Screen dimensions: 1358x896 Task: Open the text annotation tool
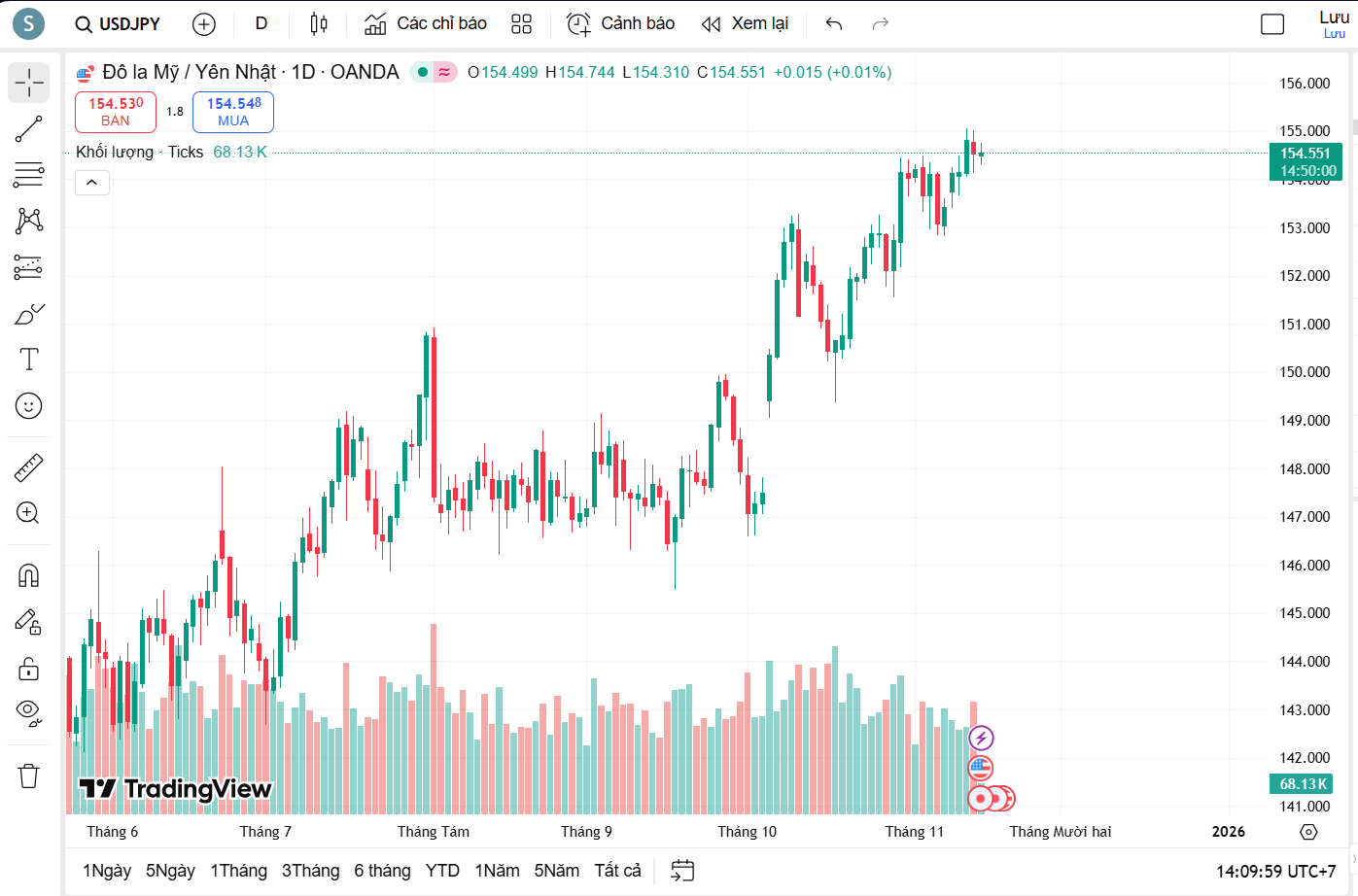pyautogui.click(x=28, y=359)
